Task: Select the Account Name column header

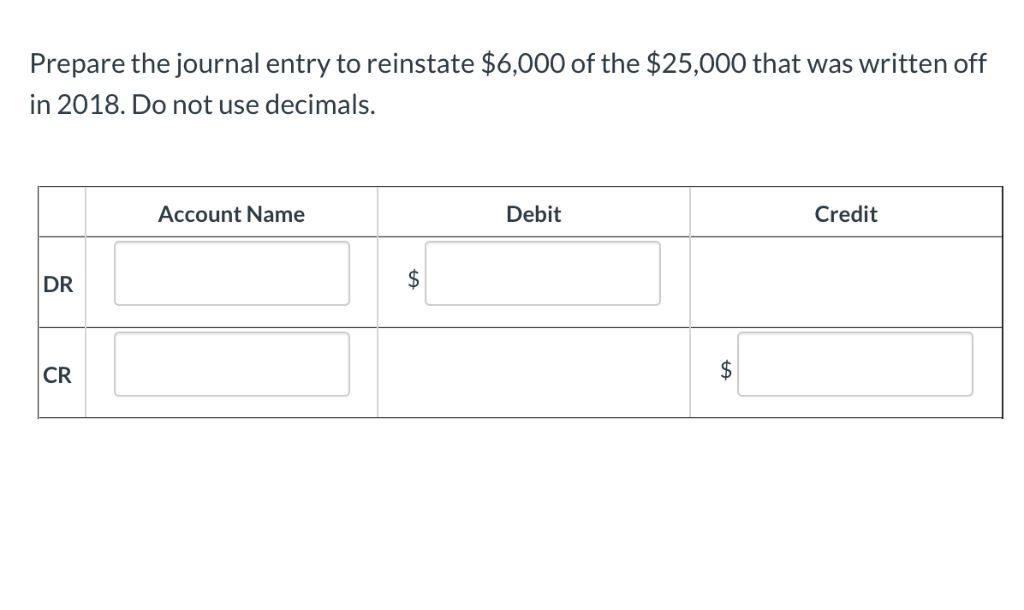Action: (x=231, y=213)
